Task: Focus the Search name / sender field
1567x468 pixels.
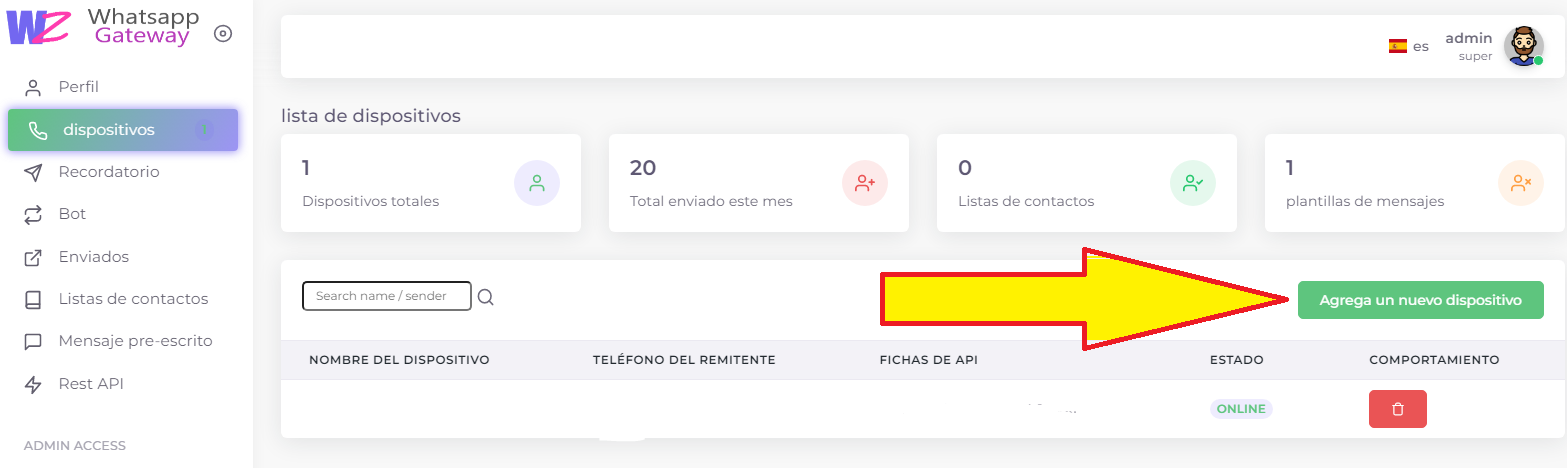Action: click(x=386, y=296)
